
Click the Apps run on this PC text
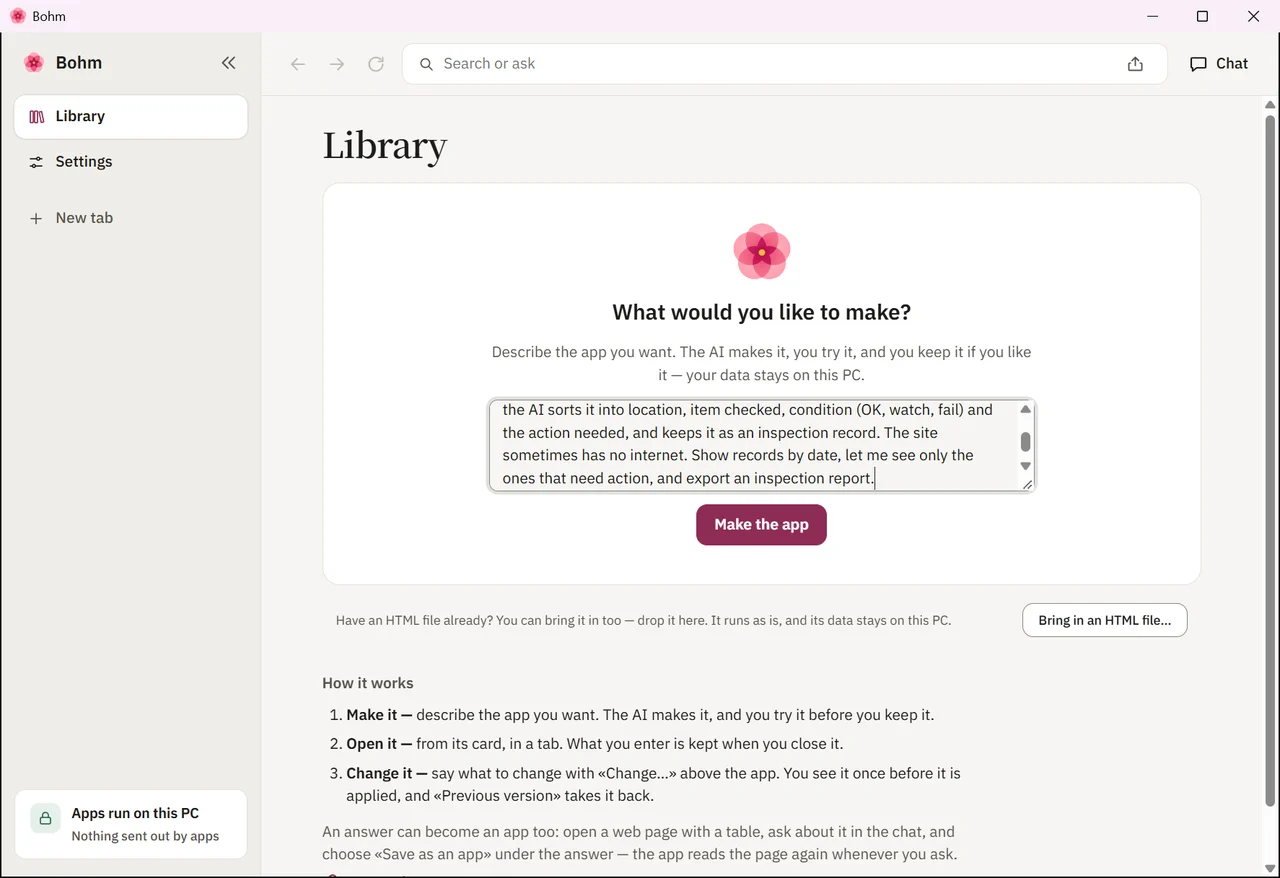tap(135, 813)
